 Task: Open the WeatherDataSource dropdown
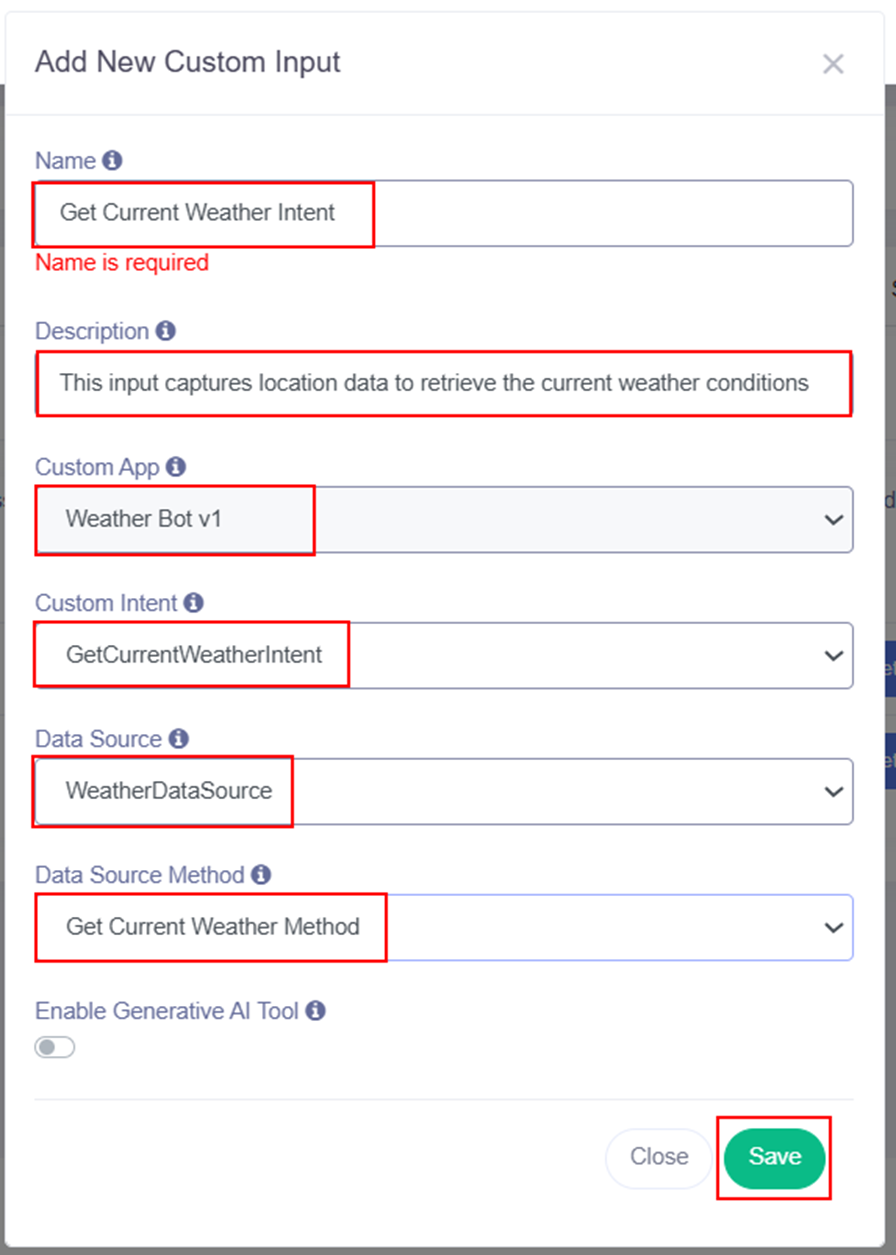(444, 792)
